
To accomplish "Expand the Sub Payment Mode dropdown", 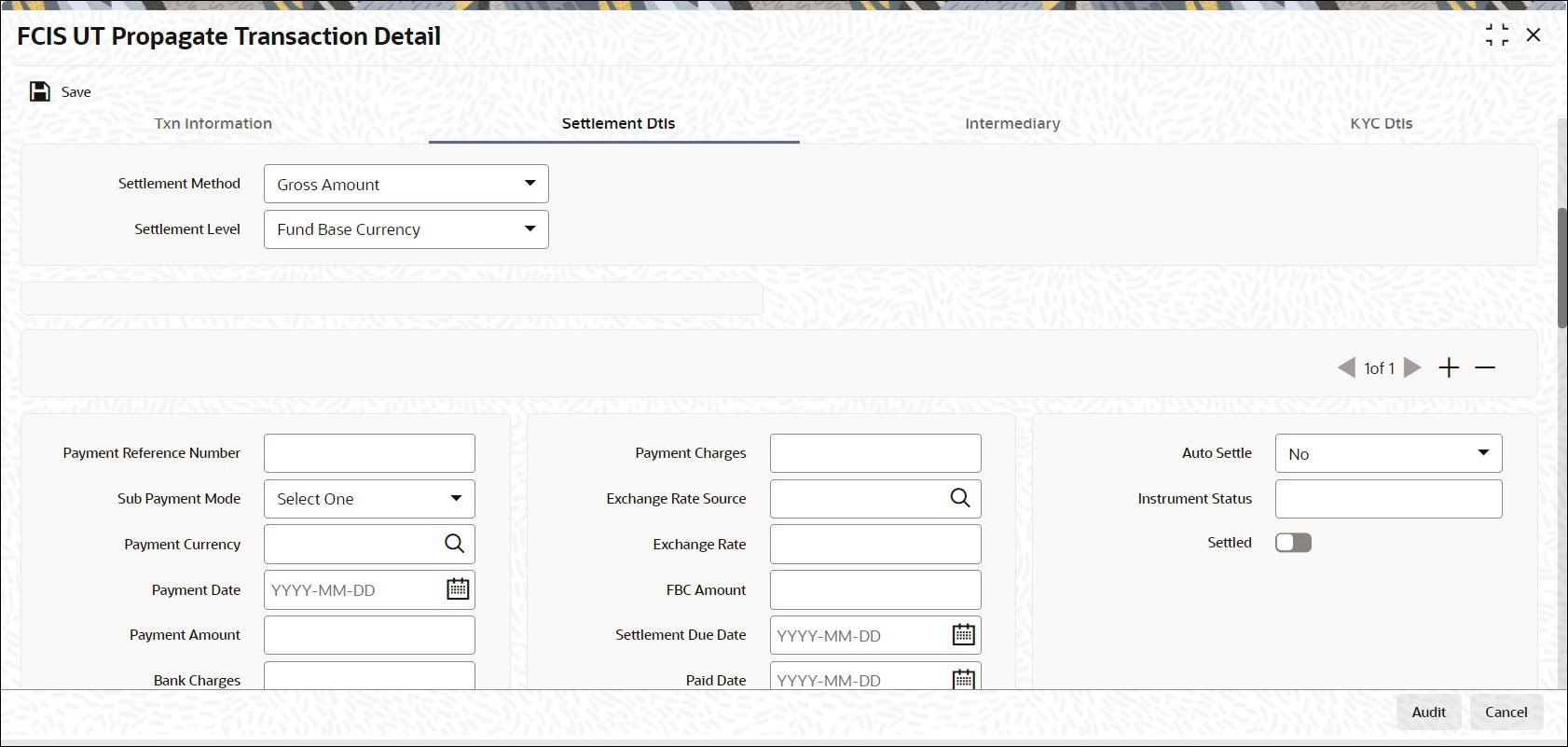I will [369, 499].
